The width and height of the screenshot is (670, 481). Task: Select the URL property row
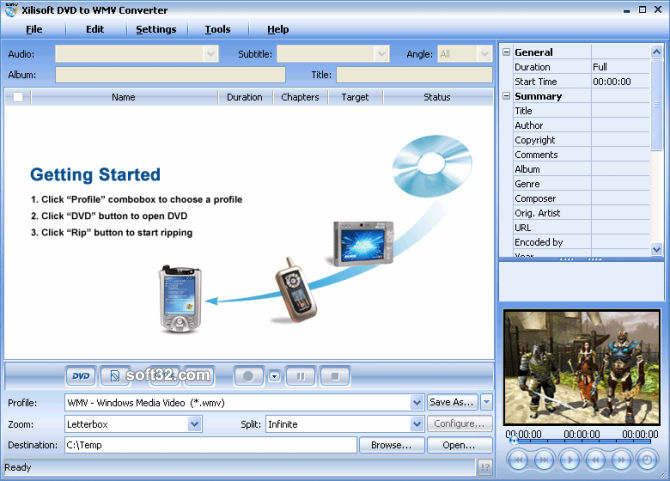coord(581,227)
